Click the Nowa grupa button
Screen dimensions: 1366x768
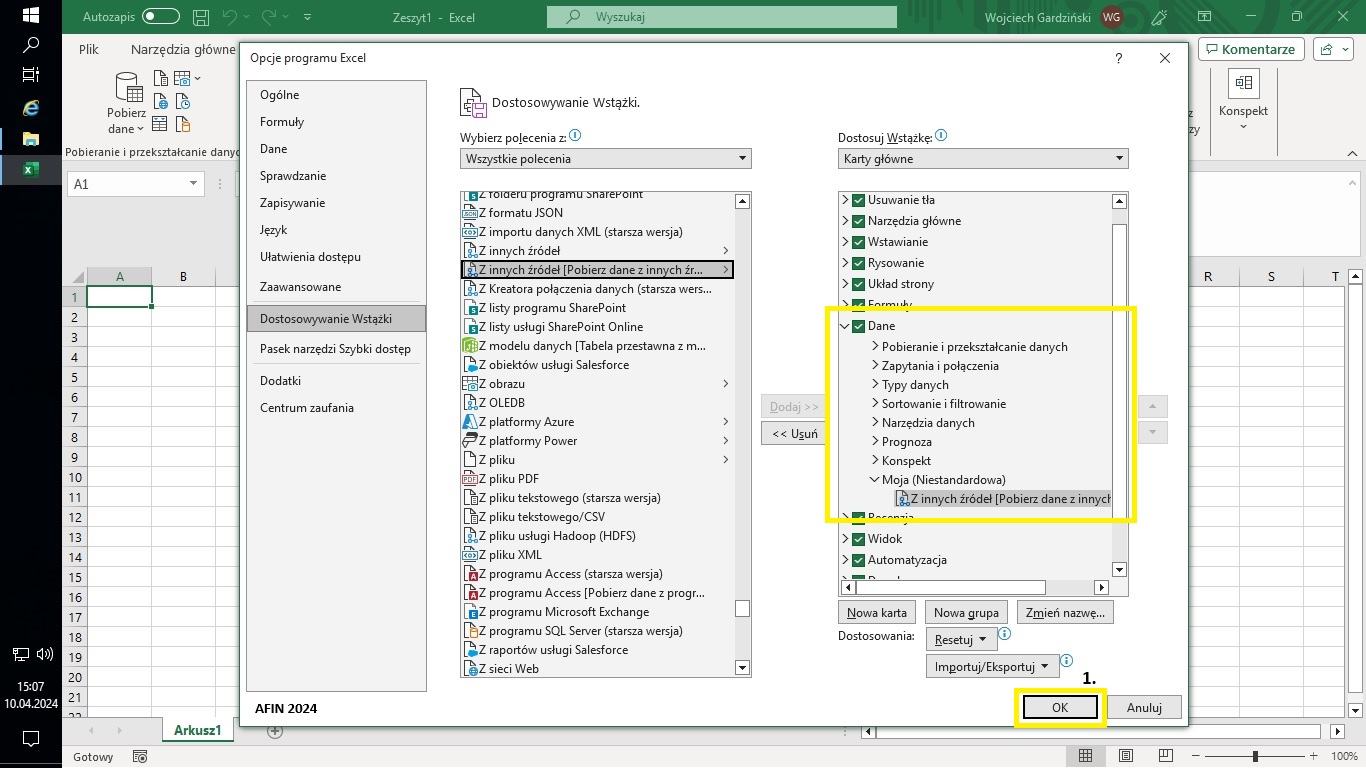966,612
